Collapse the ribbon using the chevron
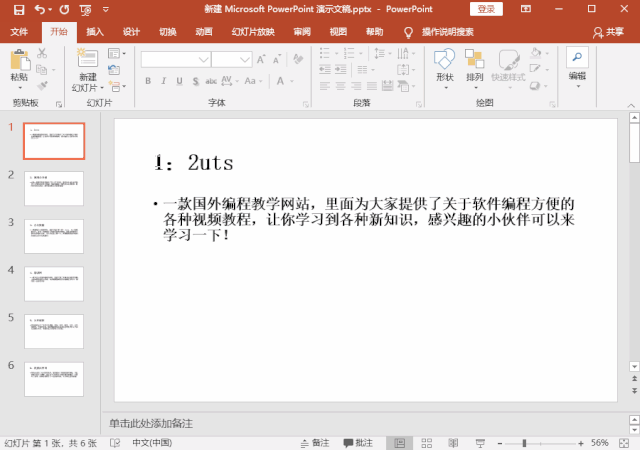Viewport: 640px width, 450px height. point(631,105)
